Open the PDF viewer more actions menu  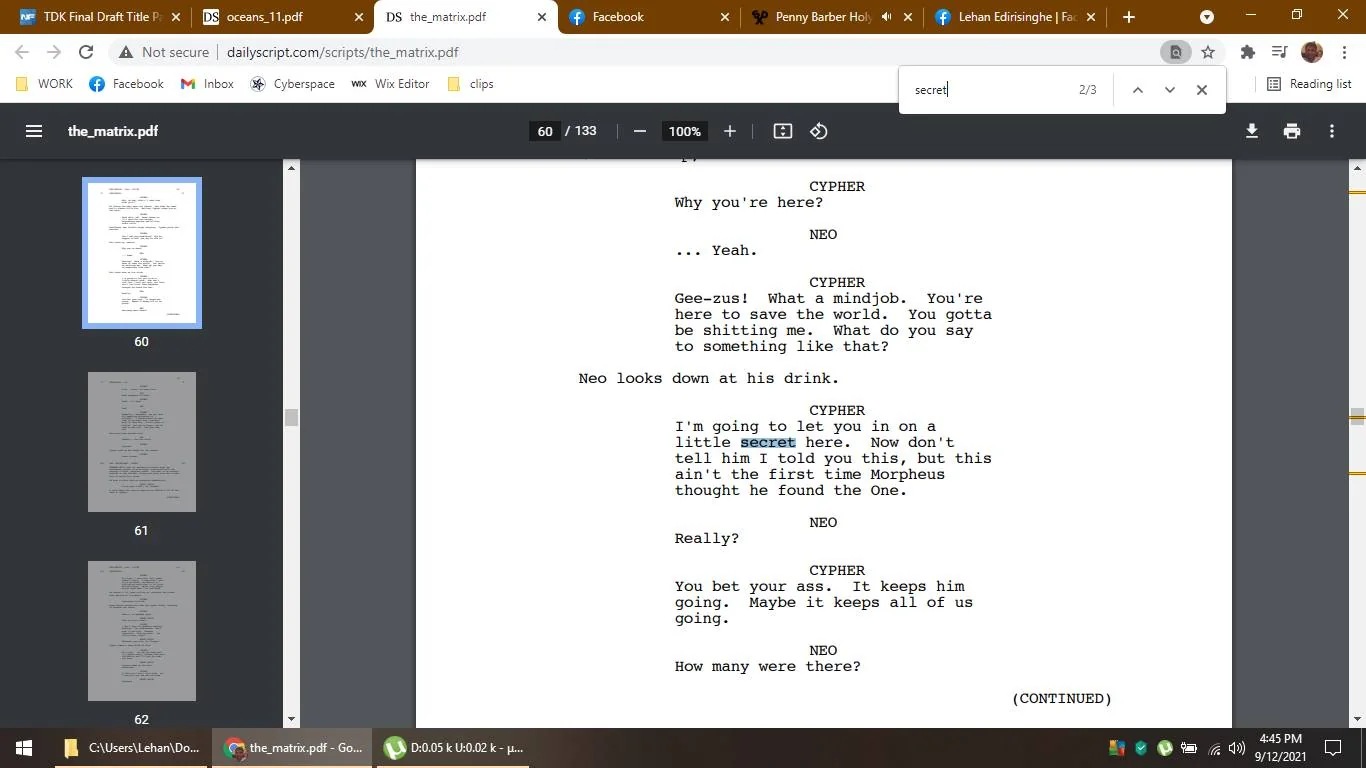(1332, 131)
